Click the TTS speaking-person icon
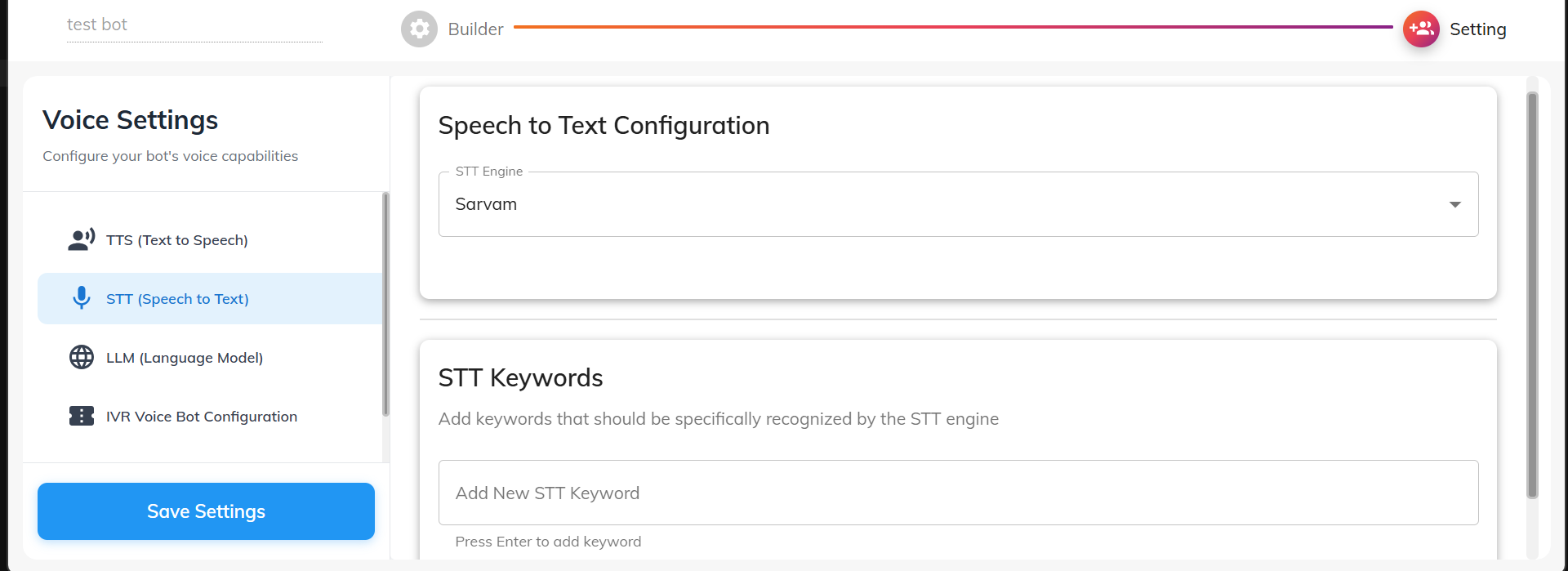1568x571 pixels. click(x=81, y=240)
